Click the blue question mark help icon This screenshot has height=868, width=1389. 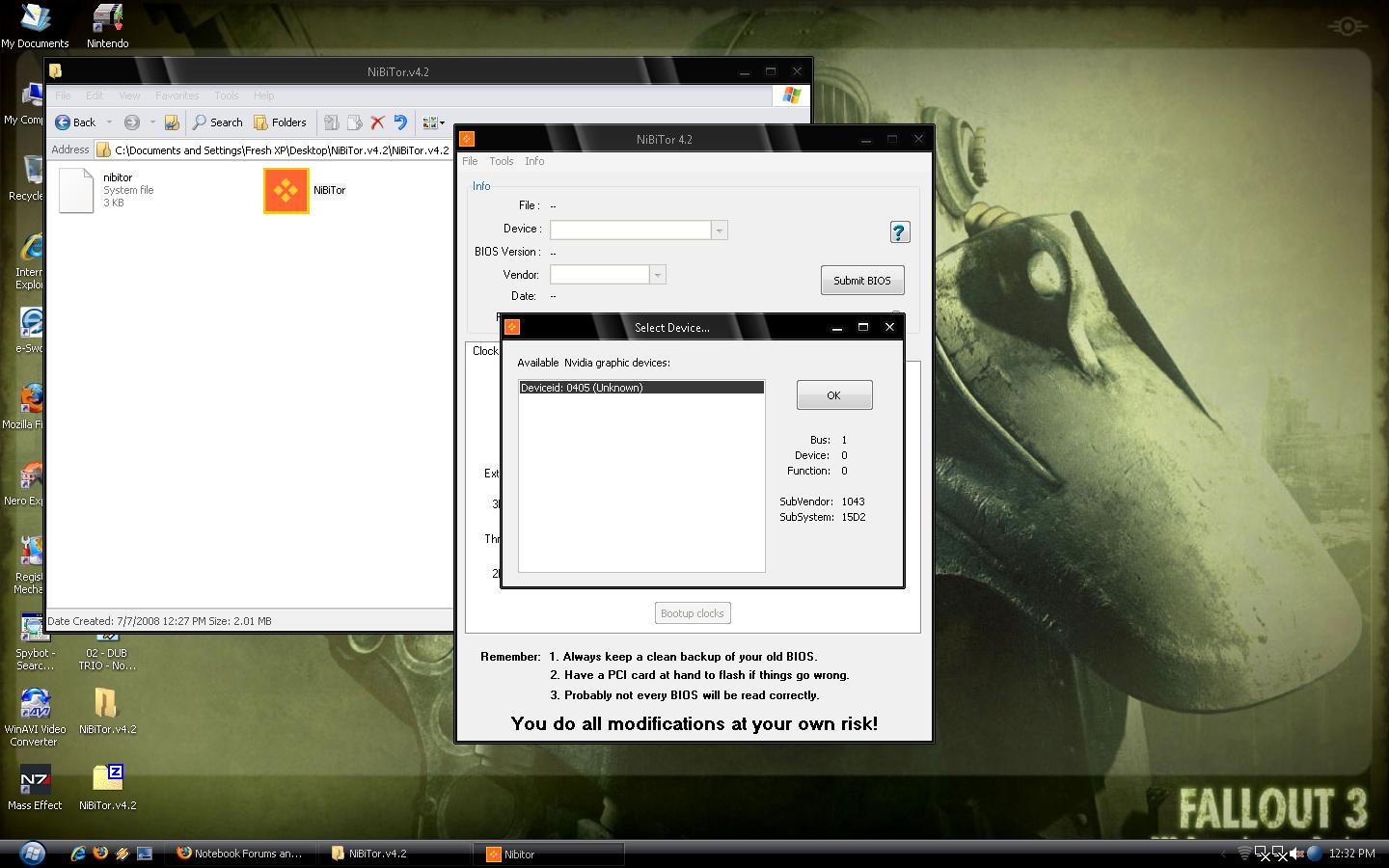(899, 231)
